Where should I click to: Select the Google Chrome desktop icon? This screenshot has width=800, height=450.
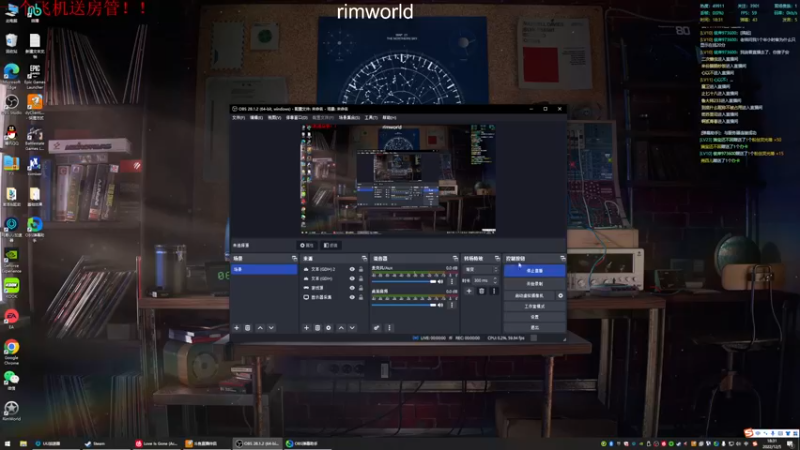(x=11, y=352)
